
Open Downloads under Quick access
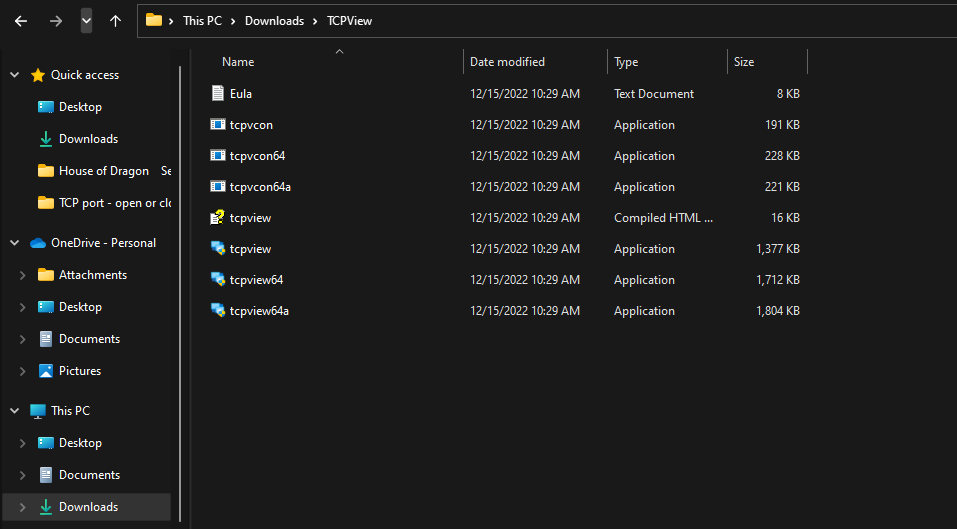88,139
